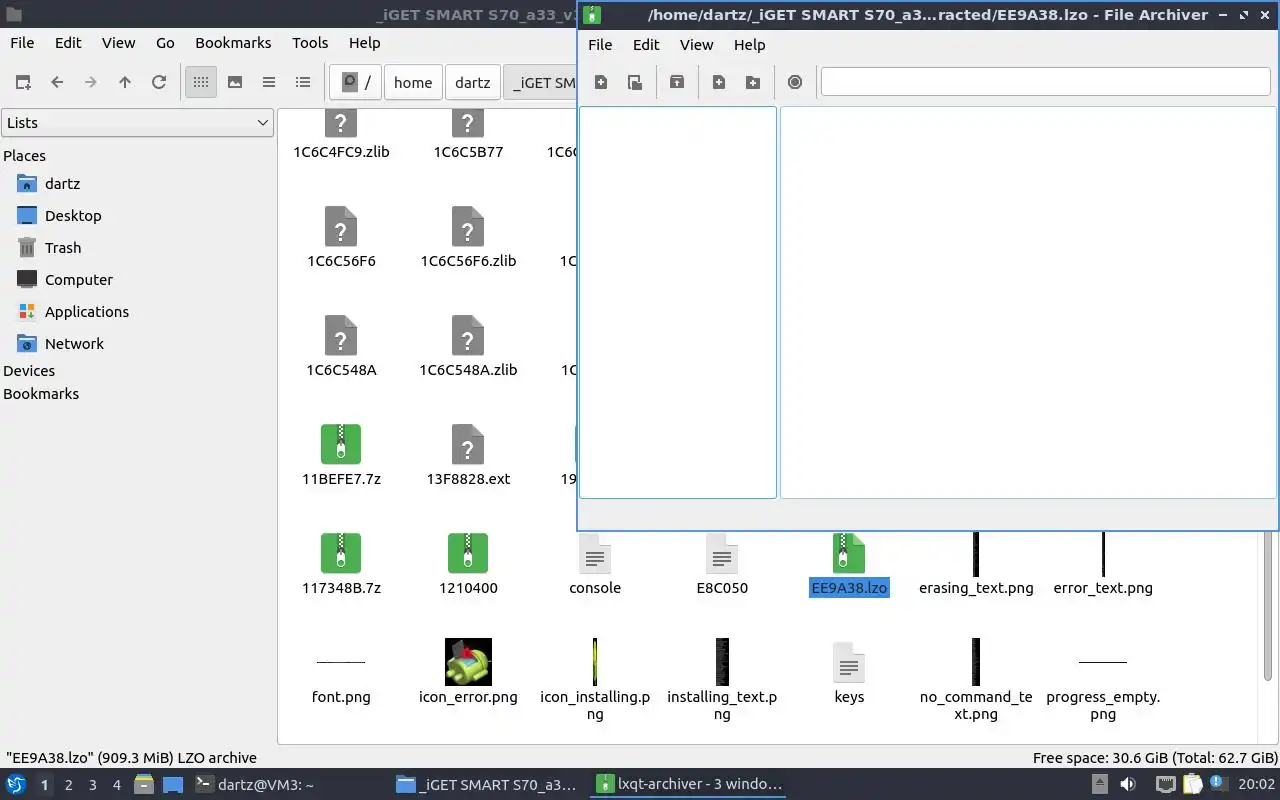Viewport: 1280px width, 800px height.
Task: Click Bookmarks header in side pane
Action: click(x=41, y=394)
